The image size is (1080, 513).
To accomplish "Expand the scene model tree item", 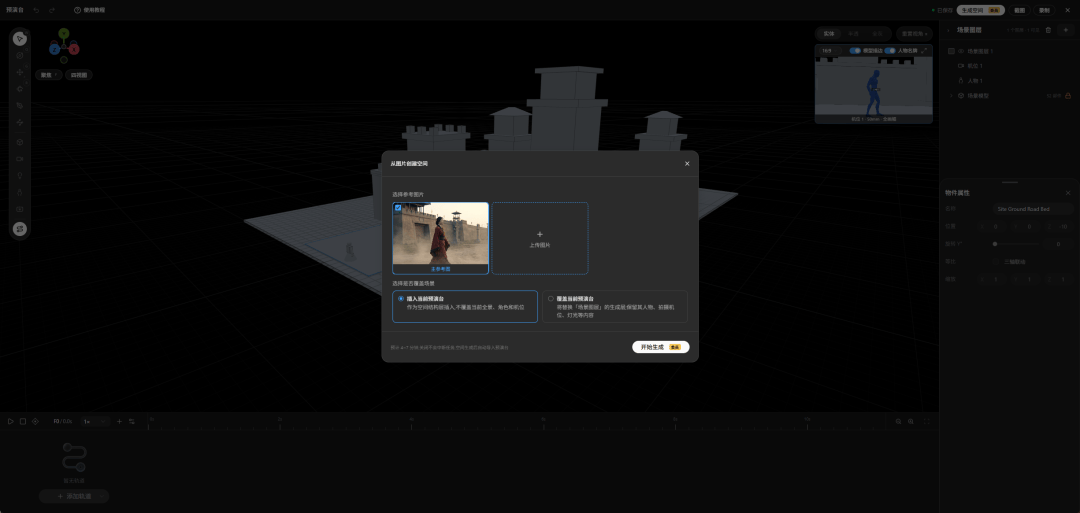I will coord(951,96).
